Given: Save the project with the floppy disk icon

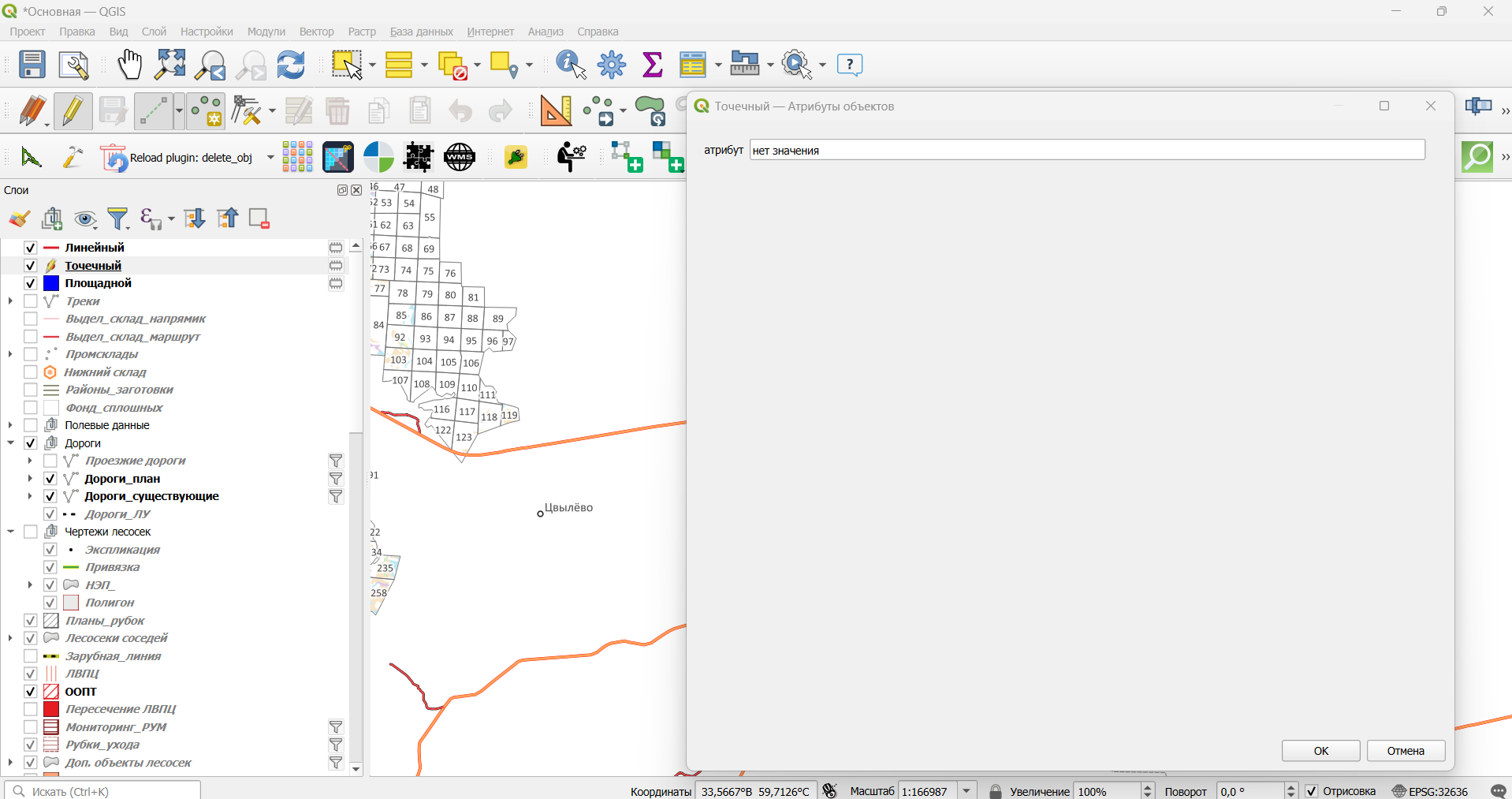Looking at the screenshot, I should pyautogui.click(x=32, y=65).
